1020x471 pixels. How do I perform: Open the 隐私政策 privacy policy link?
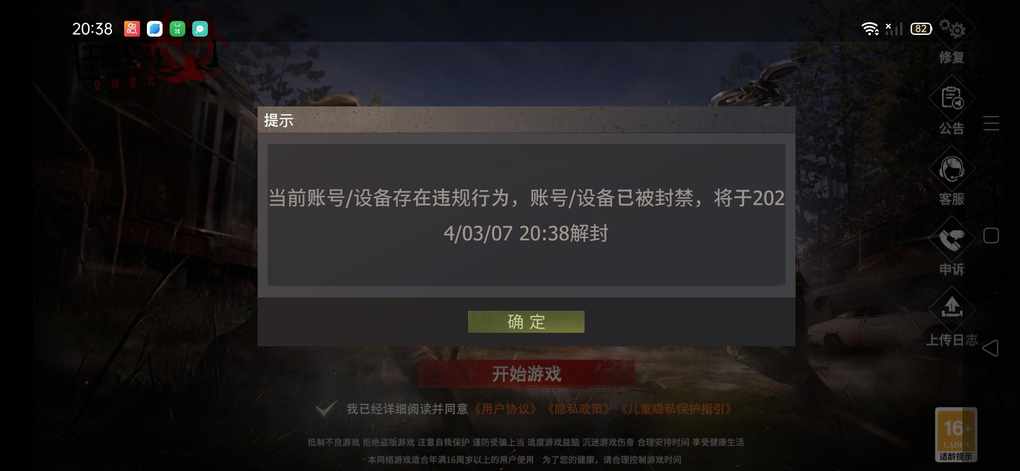(579, 409)
